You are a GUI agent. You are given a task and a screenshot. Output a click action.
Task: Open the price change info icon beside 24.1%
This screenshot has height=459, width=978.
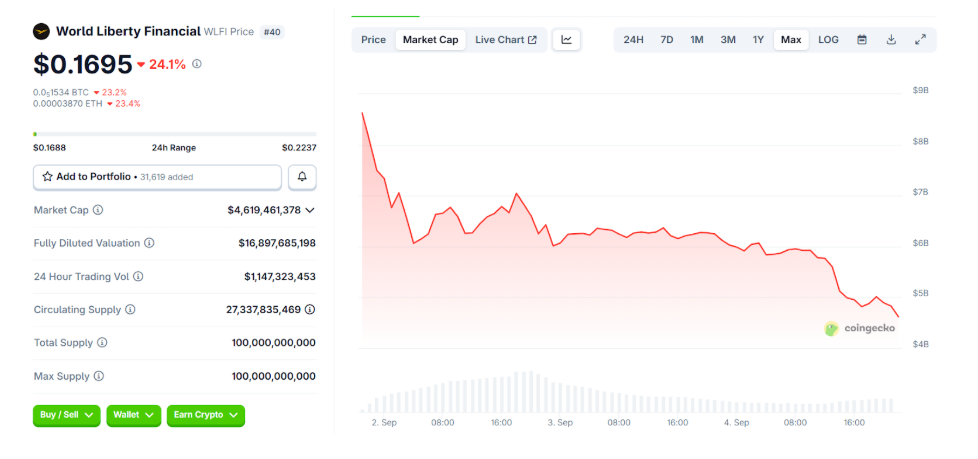[196, 64]
